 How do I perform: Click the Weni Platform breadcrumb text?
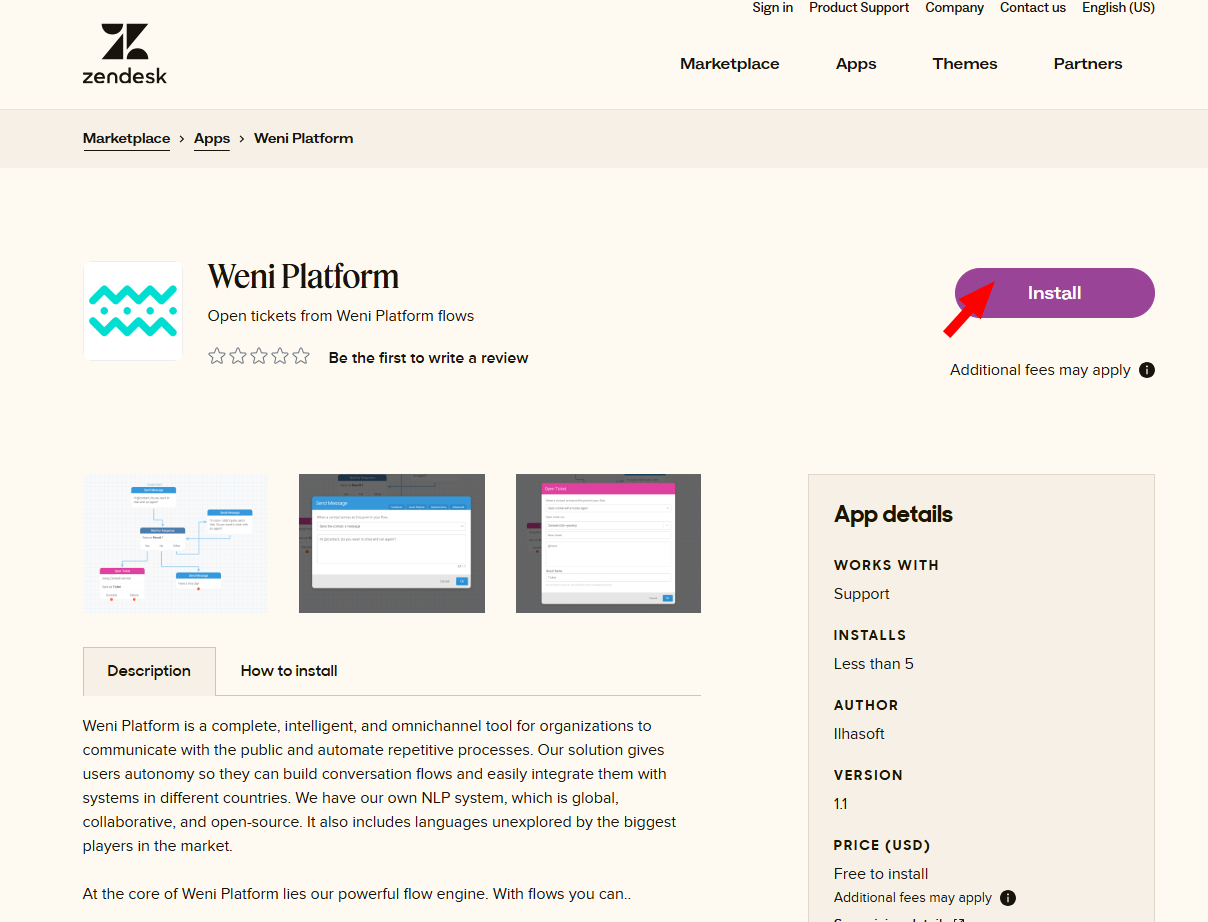[x=304, y=139]
